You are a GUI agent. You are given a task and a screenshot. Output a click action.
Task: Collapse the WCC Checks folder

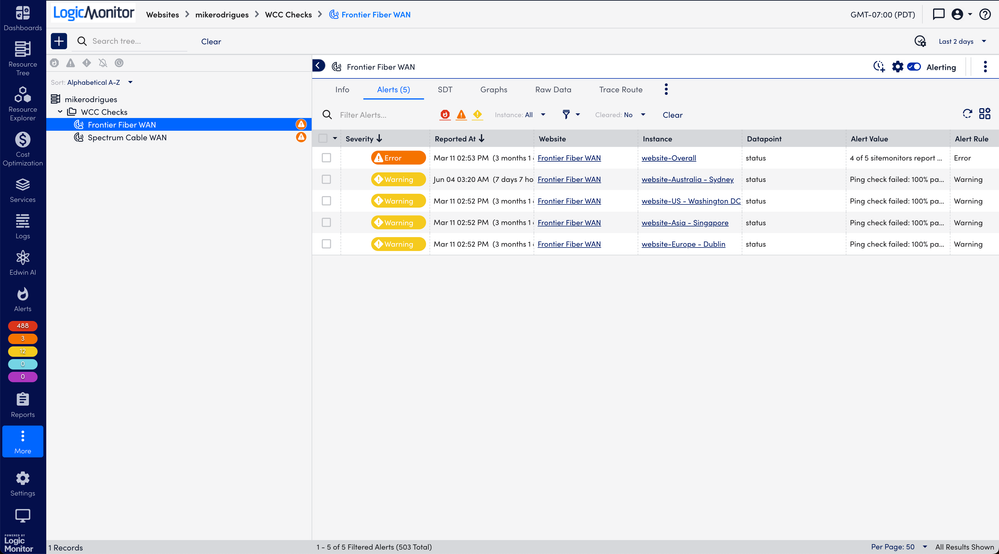[61, 112]
